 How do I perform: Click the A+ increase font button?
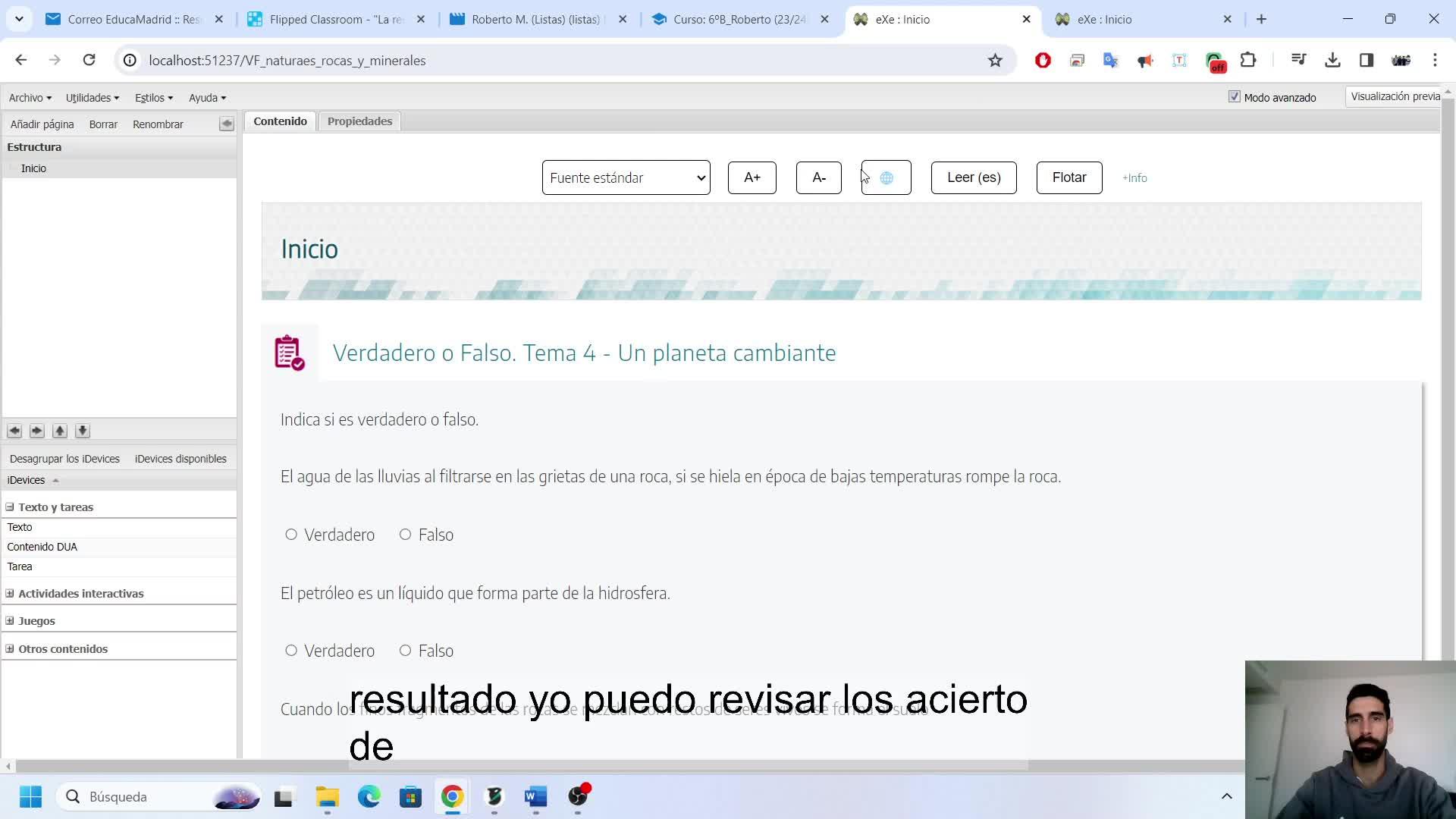point(752,177)
